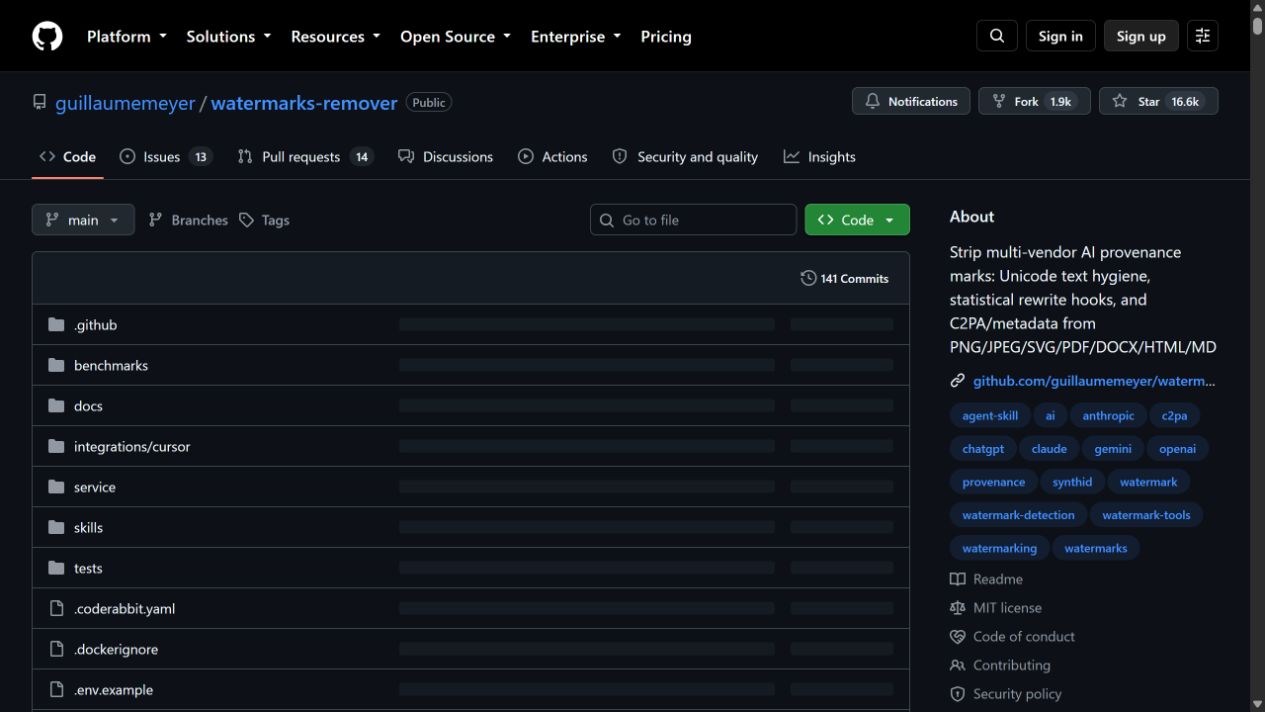
Task: Click the shield icon beside Security policy
Action: [958, 694]
